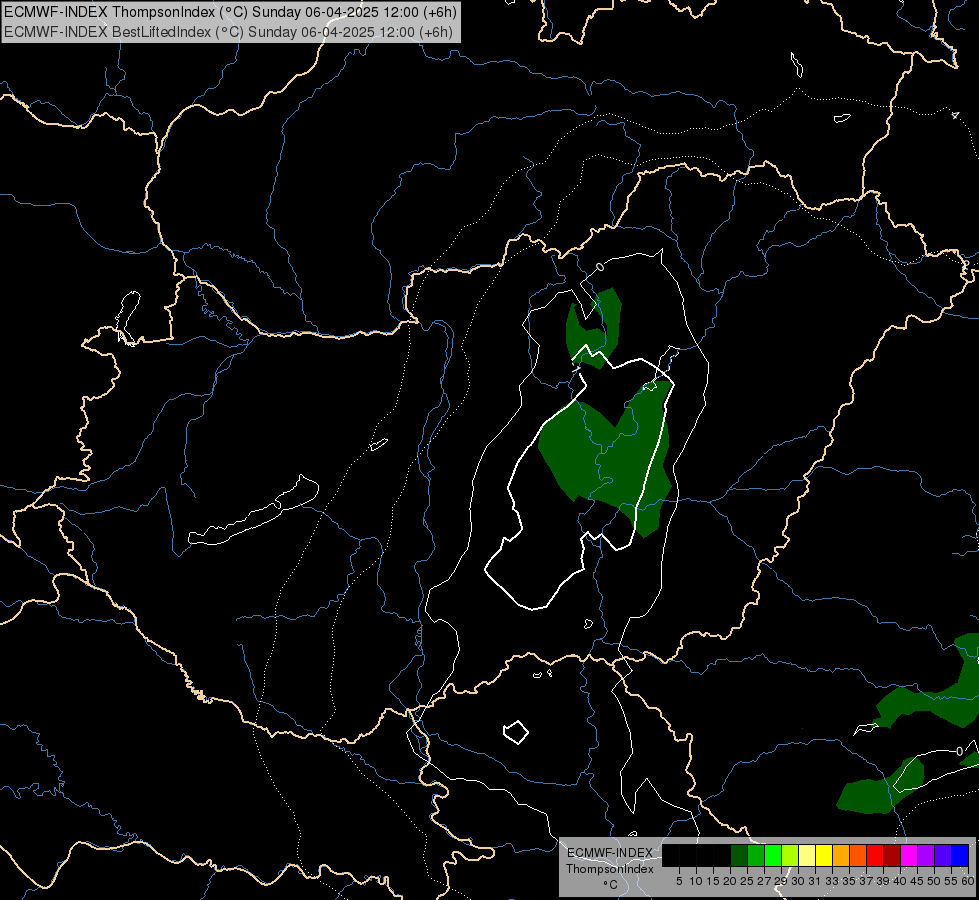Select the red-orange 35–37 legend swatch
979x900 pixels.
click(858, 855)
